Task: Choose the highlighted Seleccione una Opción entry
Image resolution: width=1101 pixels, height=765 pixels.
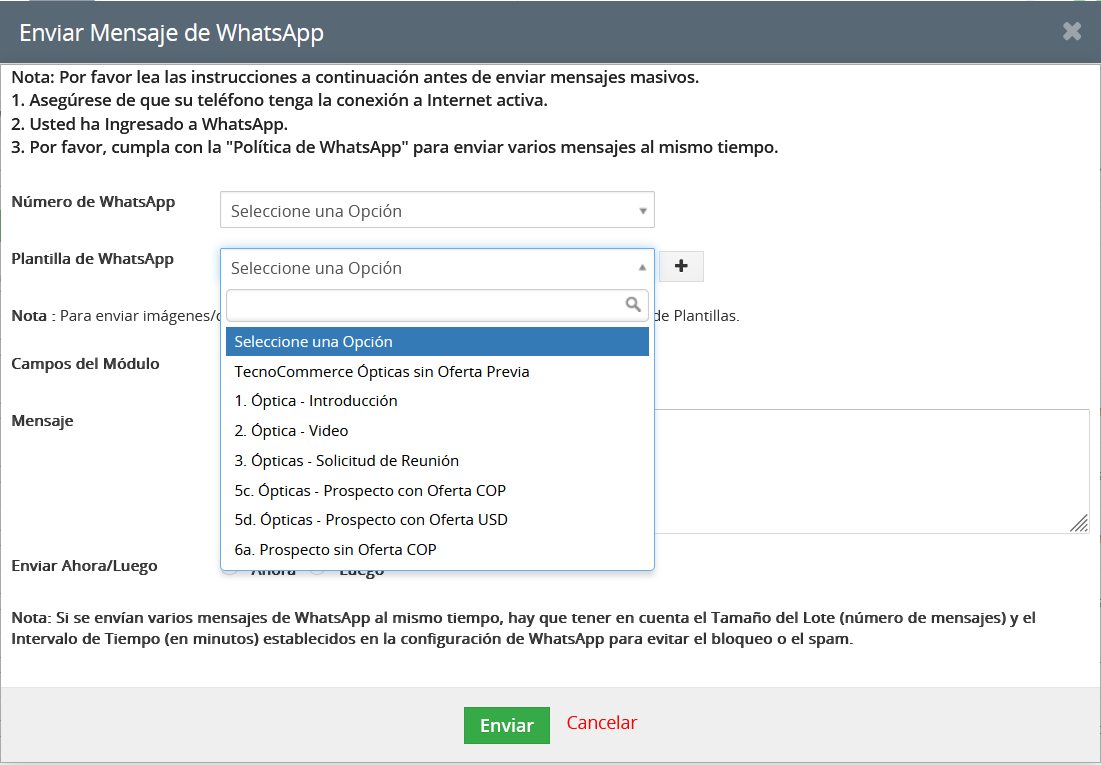Action: (437, 342)
